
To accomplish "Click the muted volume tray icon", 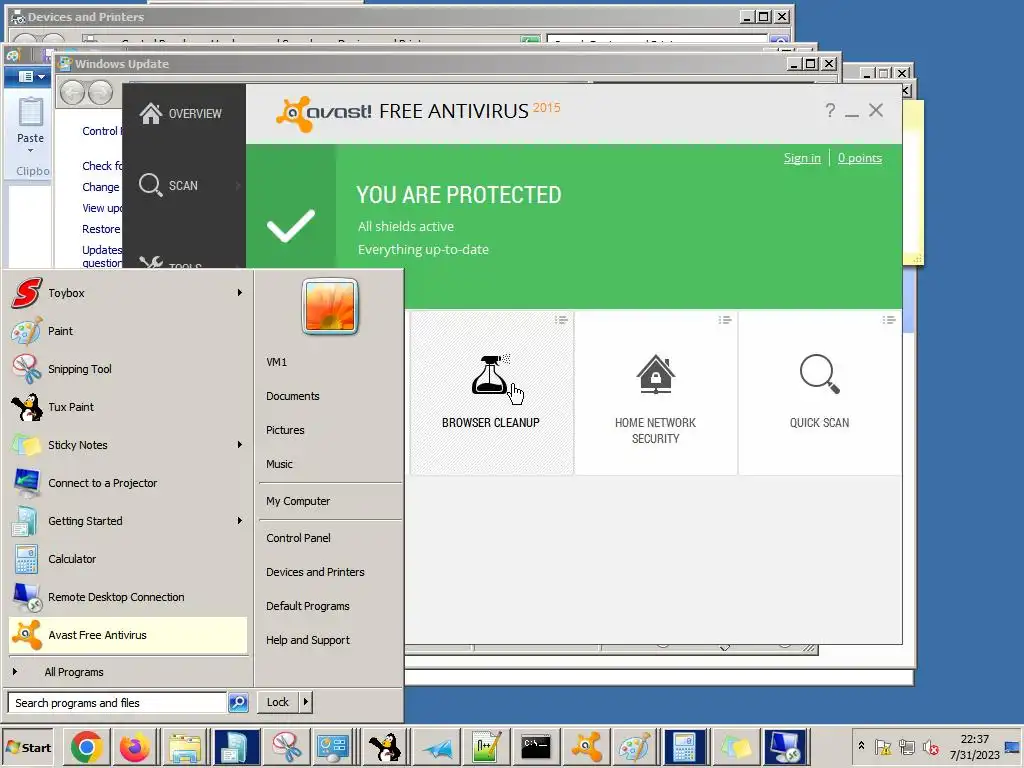I will click(931, 747).
